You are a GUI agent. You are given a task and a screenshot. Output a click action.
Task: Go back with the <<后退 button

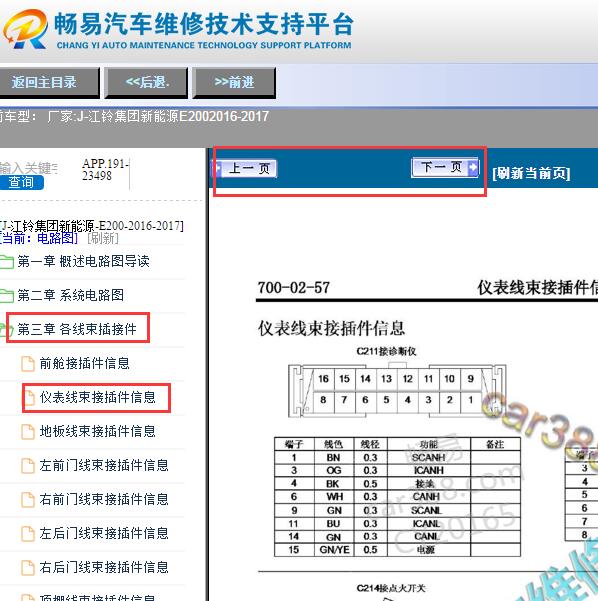pyautogui.click(x=146, y=82)
